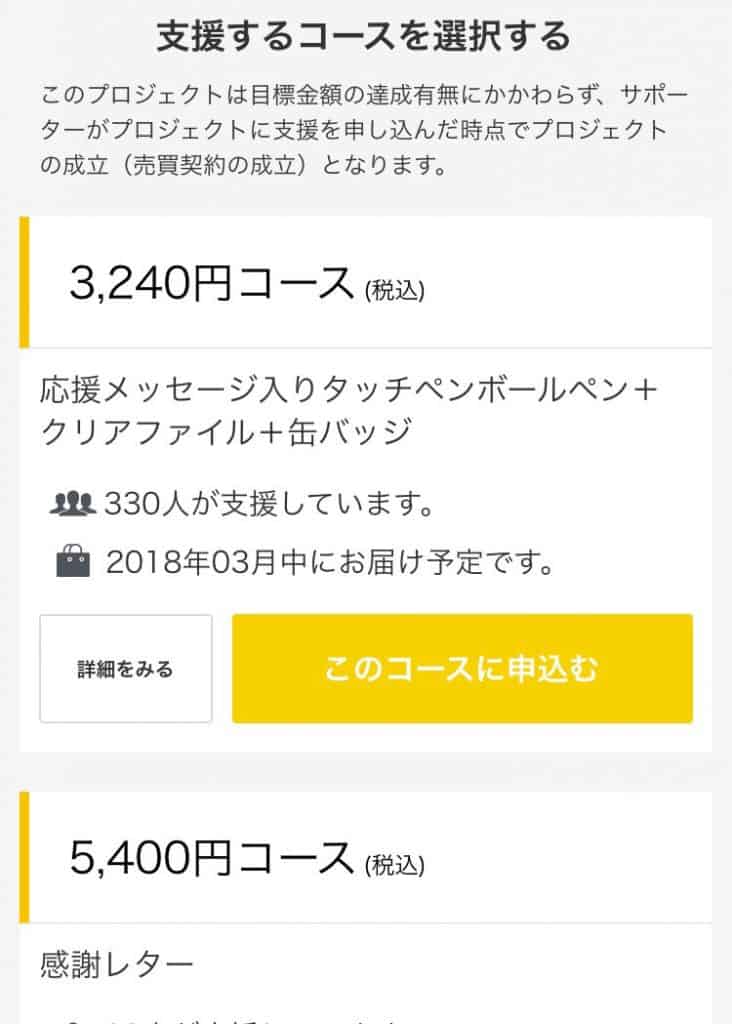This screenshot has height=1024, width=732.
Task: Click the yellow accent bar of 3,240円 course
Action: [x=24, y=282]
